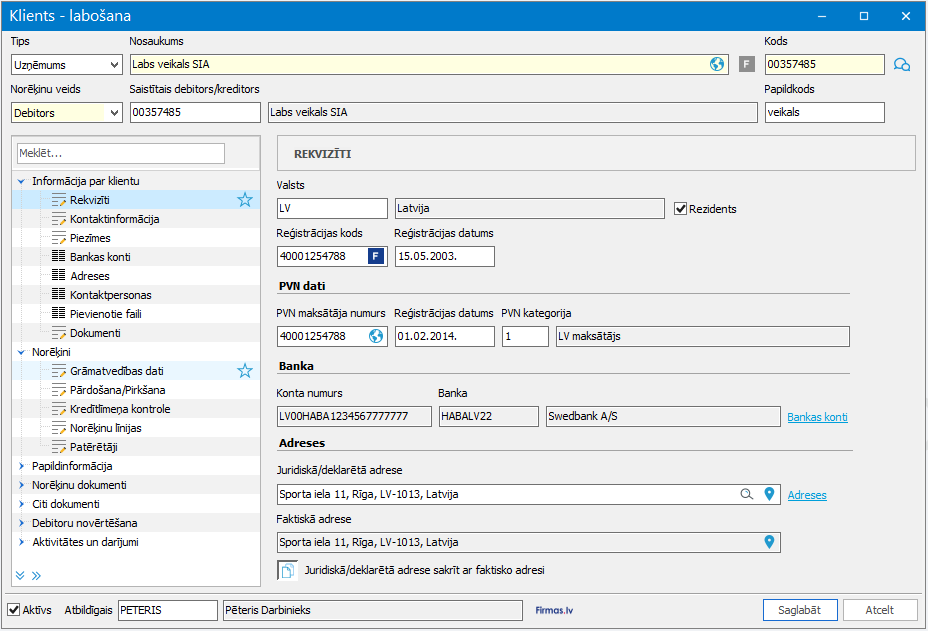This screenshot has height=631, width=928.
Task: Open the Adreses link
Action: (x=807, y=495)
